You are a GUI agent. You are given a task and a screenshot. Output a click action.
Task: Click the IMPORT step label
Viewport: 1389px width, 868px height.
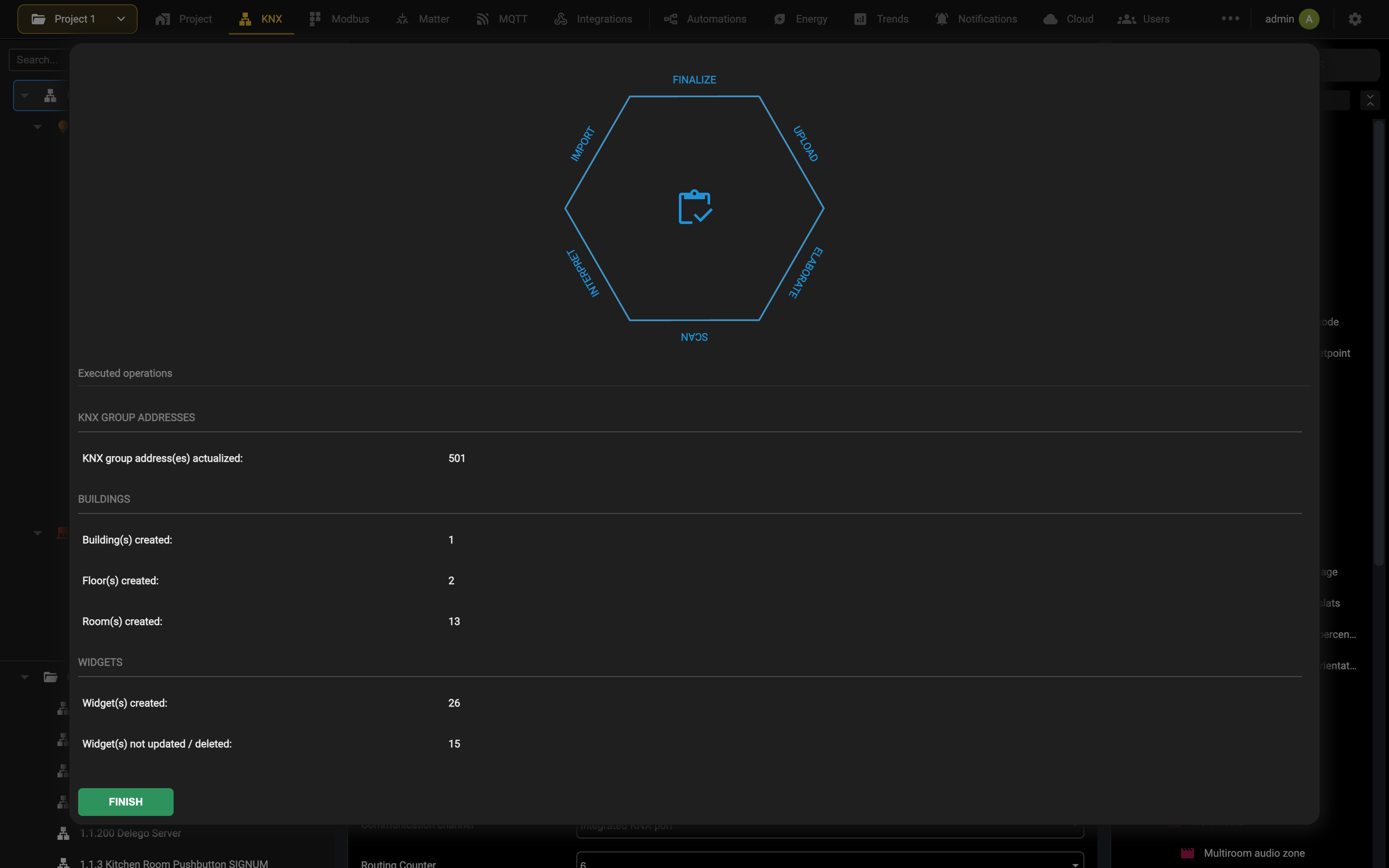click(583, 144)
